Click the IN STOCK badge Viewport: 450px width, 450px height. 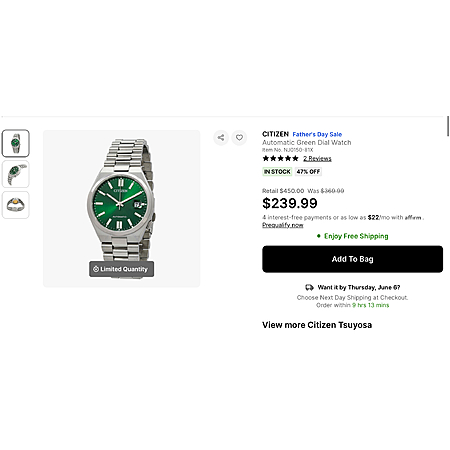coord(277,172)
